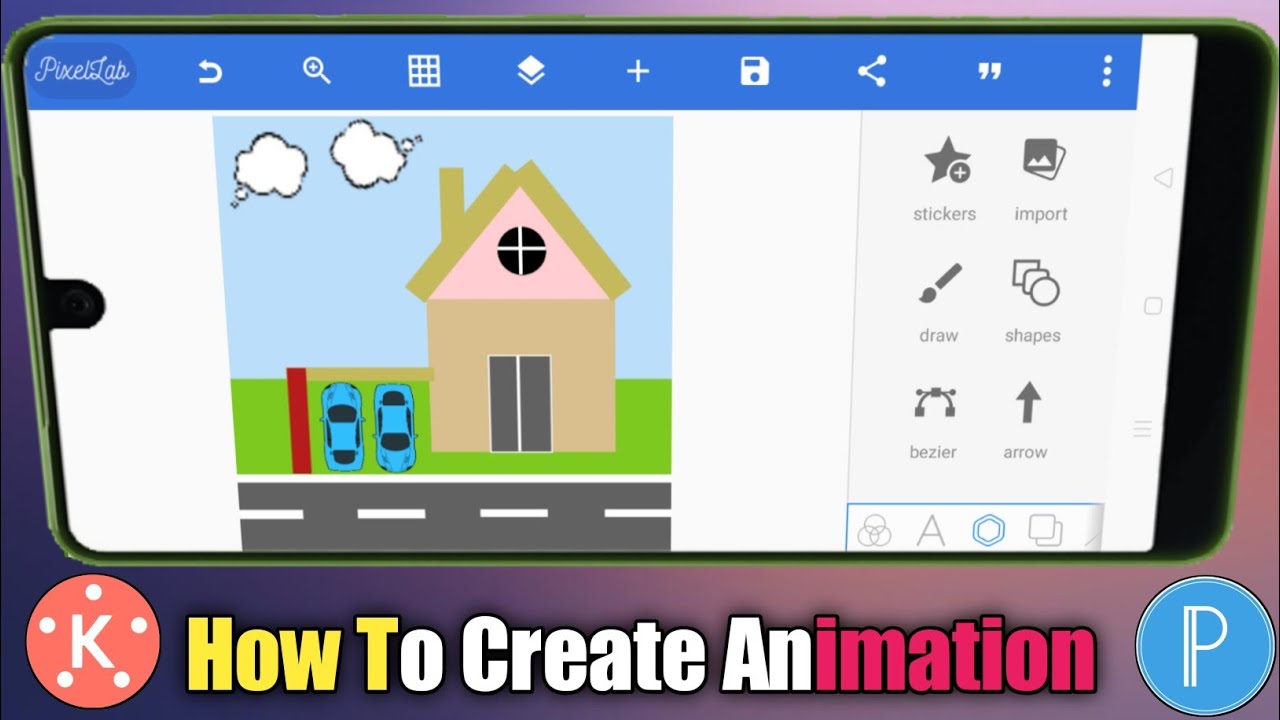Select the bezier curve tool
This screenshot has width=1280, height=720.
pyautogui.click(x=934, y=420)
